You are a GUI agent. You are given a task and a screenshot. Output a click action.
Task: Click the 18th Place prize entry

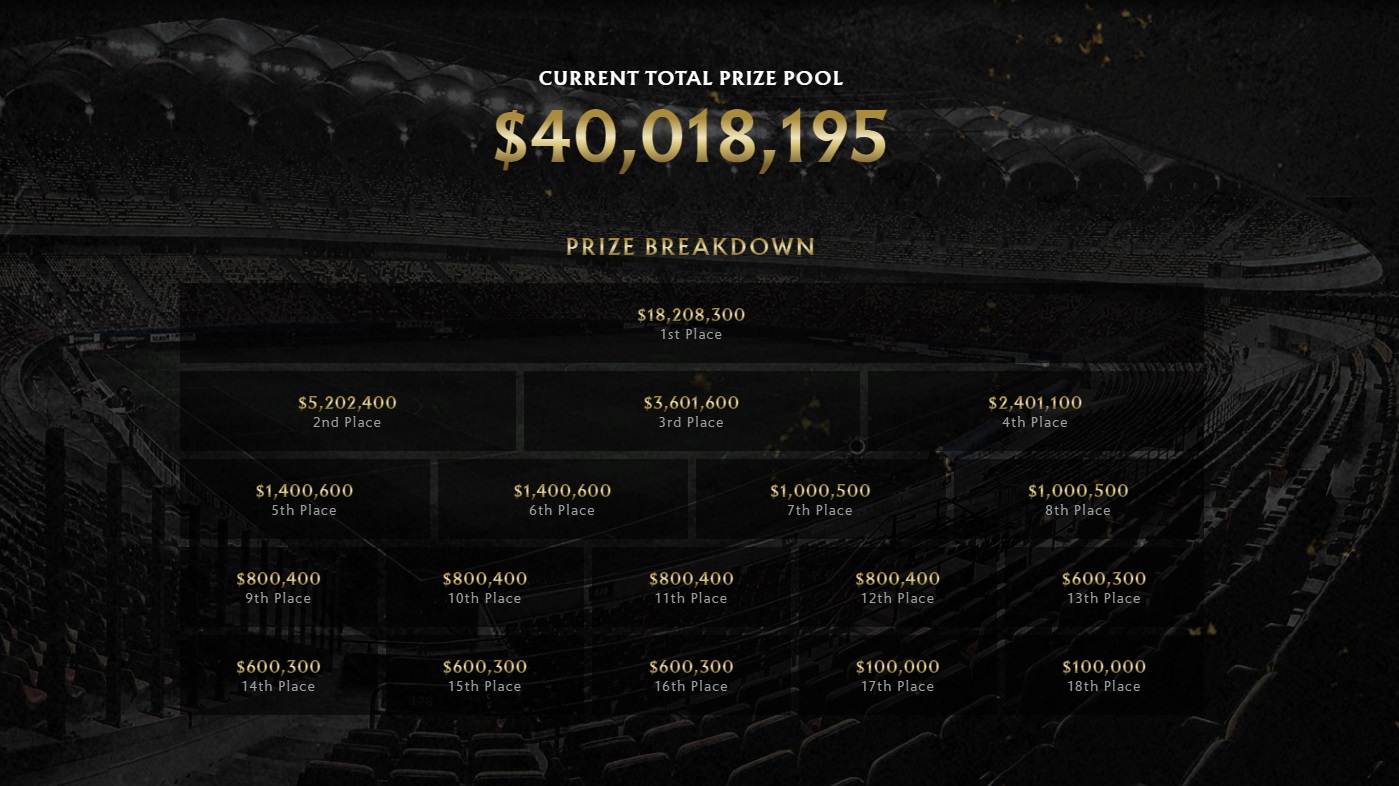[1104, 675]
